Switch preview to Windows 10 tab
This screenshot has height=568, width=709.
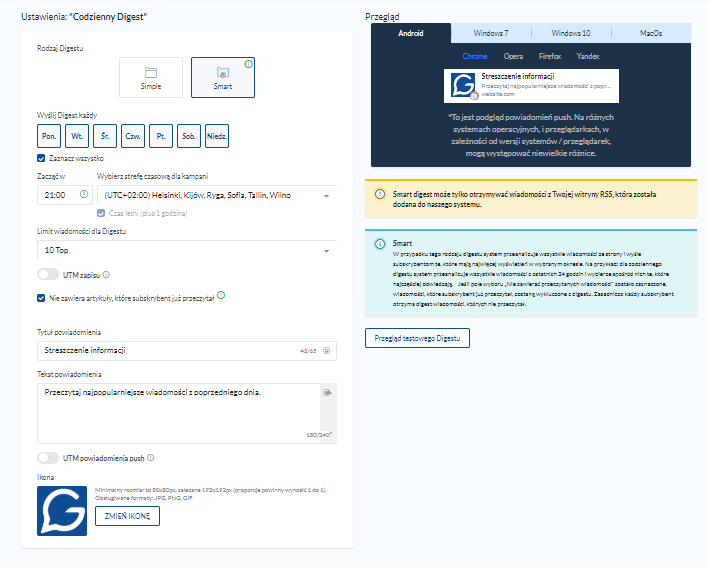click(571, 33)
